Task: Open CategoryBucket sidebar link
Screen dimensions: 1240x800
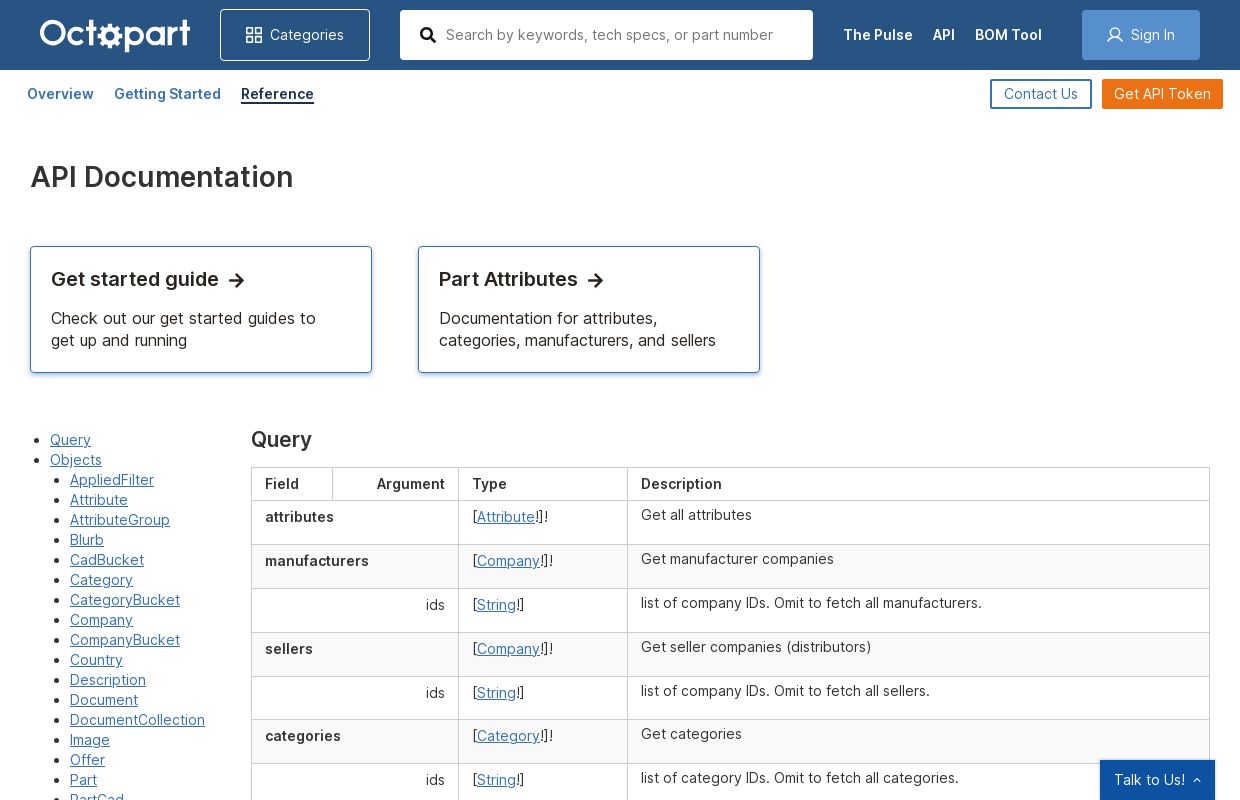Action: tap(125, 600)
